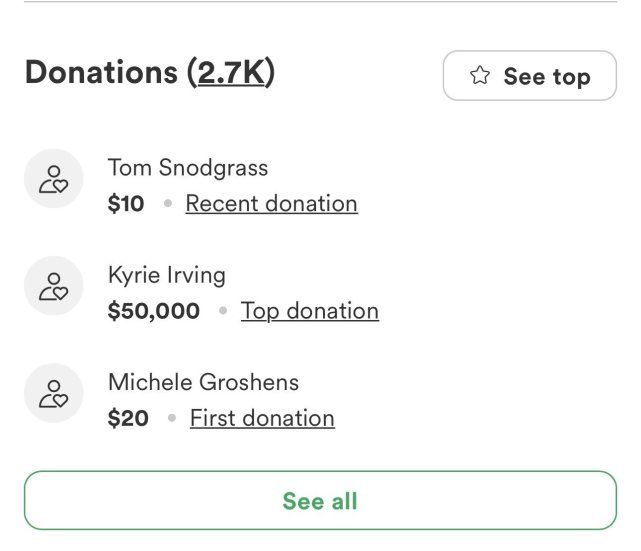This screenshot has height=551, width=641.
Task: Select the Kyrie Irving donor name
Action: point(167,275)
